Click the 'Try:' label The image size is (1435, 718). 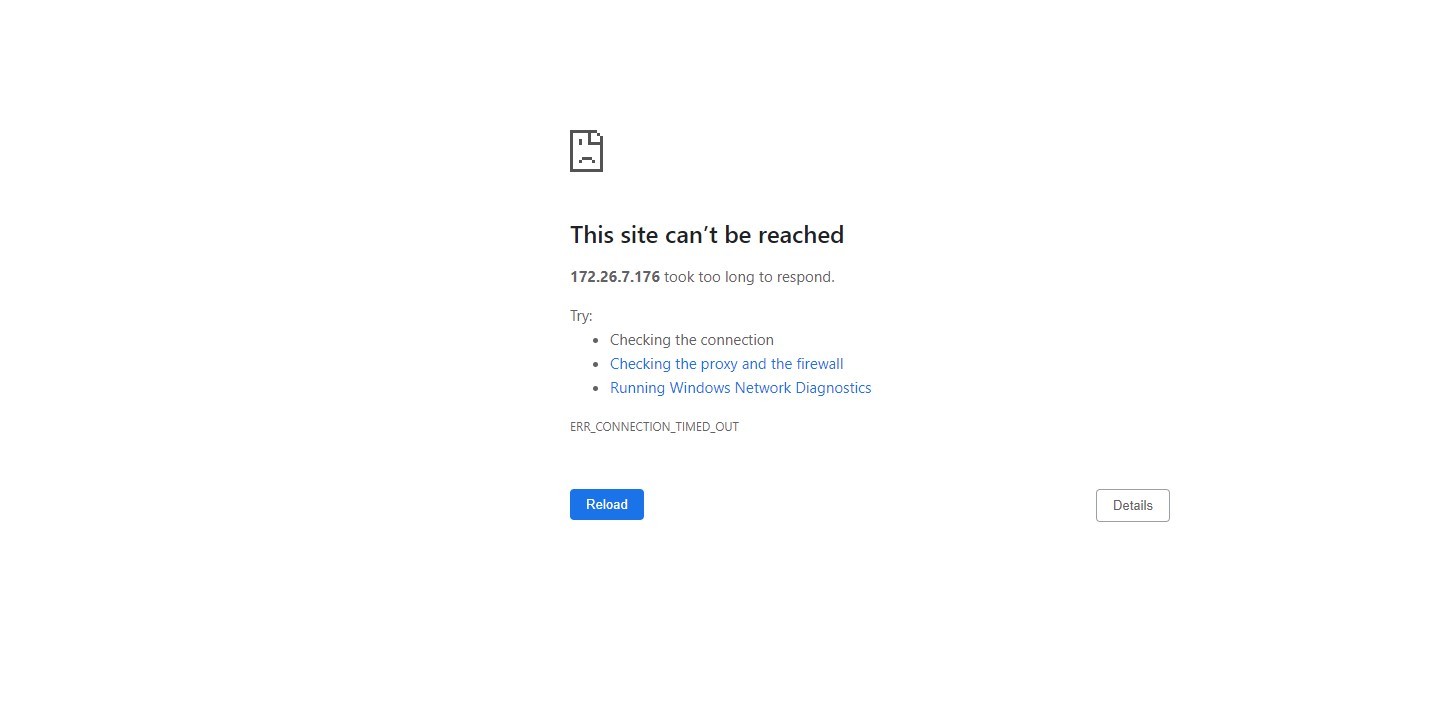[581, 316]
